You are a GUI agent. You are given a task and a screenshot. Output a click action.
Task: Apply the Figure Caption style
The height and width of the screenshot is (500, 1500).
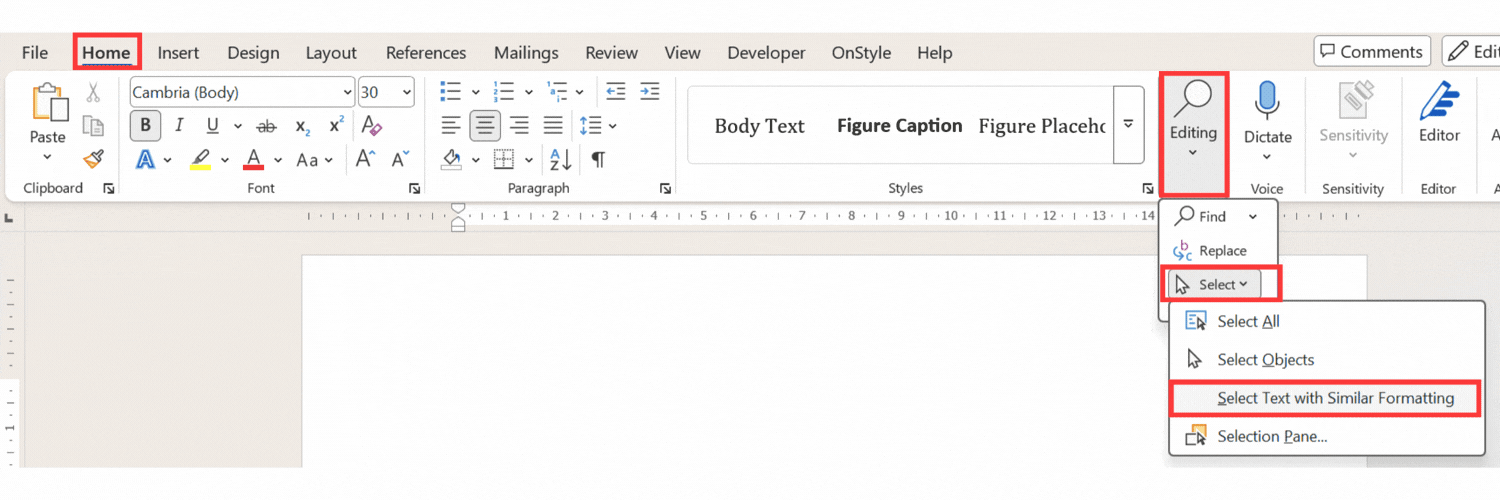tap(899, 126)
